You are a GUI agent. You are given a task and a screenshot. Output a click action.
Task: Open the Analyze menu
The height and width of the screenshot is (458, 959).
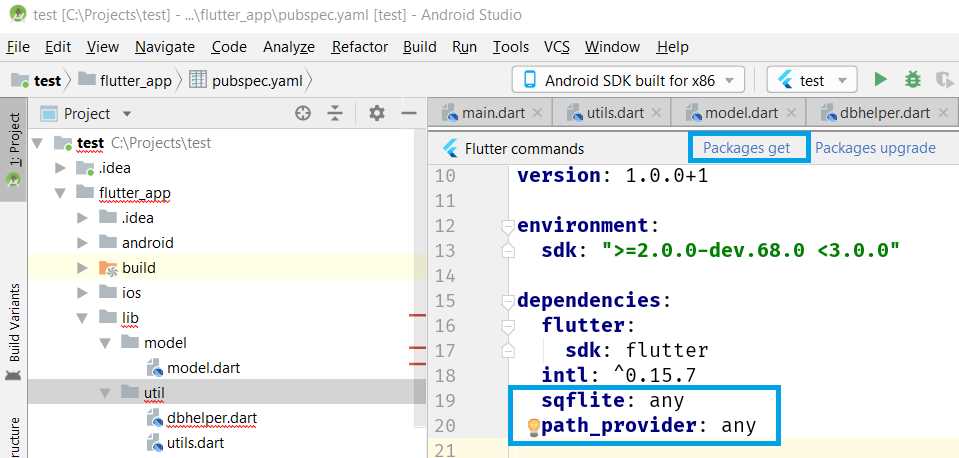(x=289, y=47)
